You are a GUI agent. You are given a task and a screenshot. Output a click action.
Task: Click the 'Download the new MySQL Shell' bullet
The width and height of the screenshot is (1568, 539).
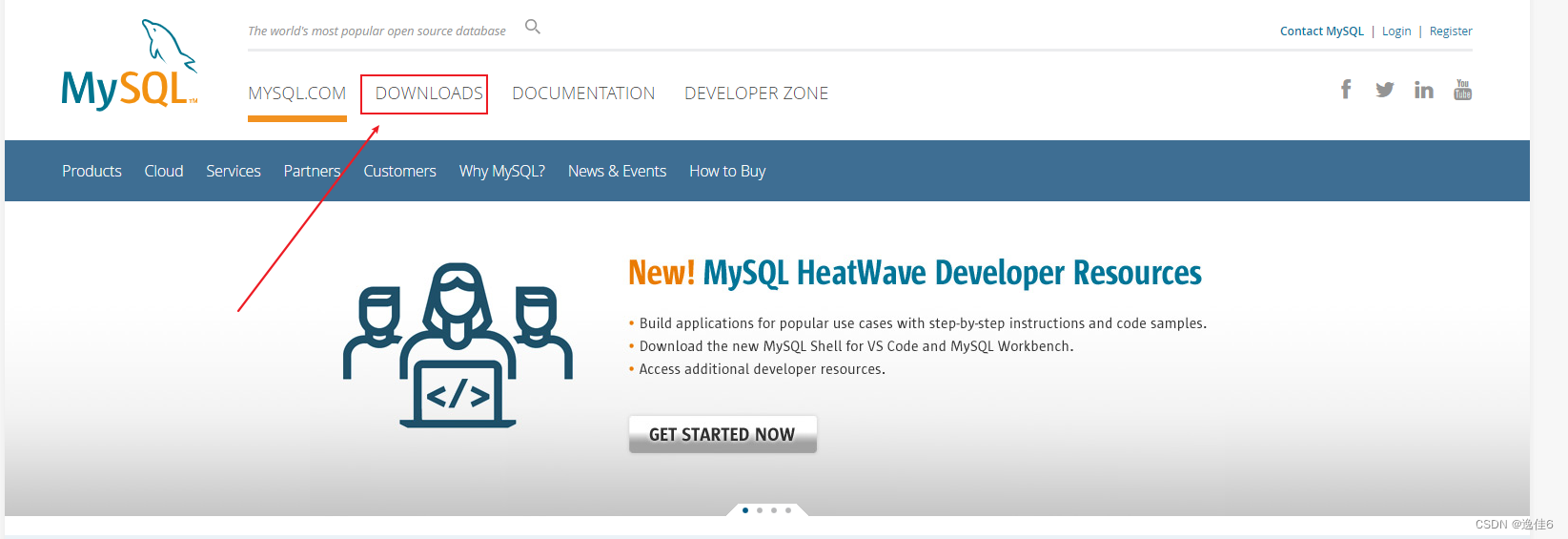[856, 346]
